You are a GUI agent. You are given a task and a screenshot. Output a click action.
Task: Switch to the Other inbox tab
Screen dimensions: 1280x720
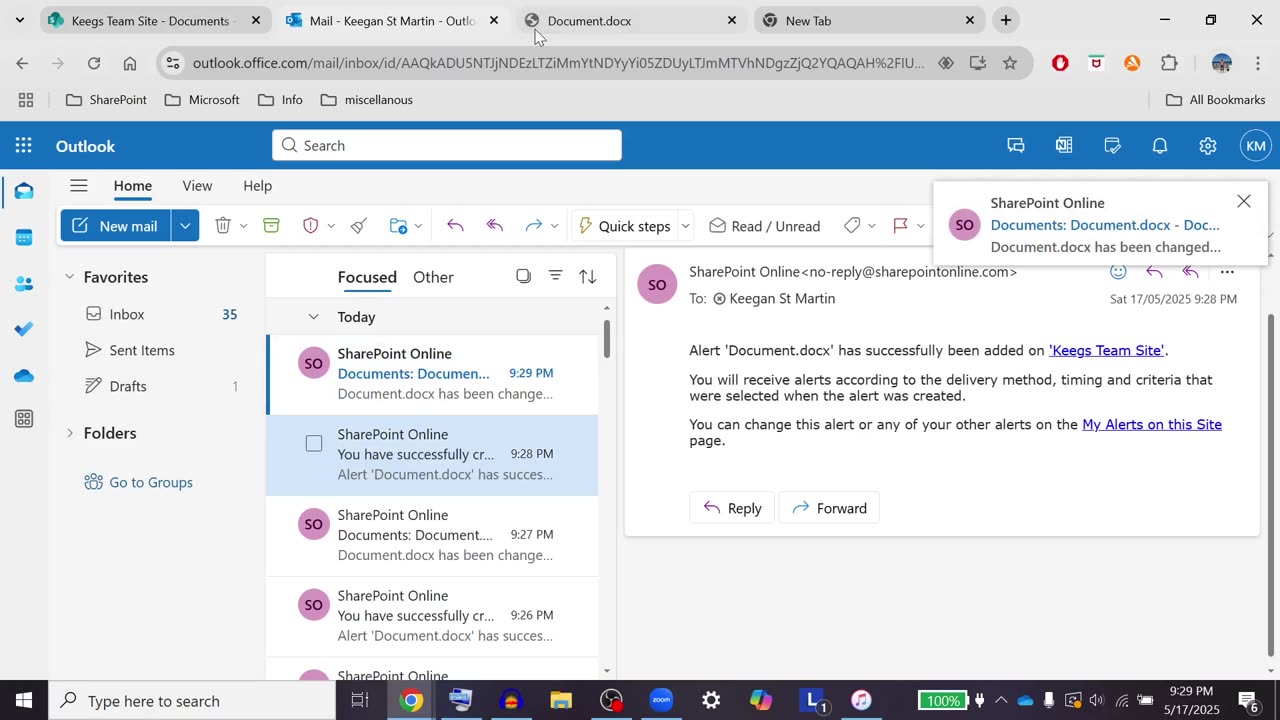pyautogui.click(x=433, y=277)
